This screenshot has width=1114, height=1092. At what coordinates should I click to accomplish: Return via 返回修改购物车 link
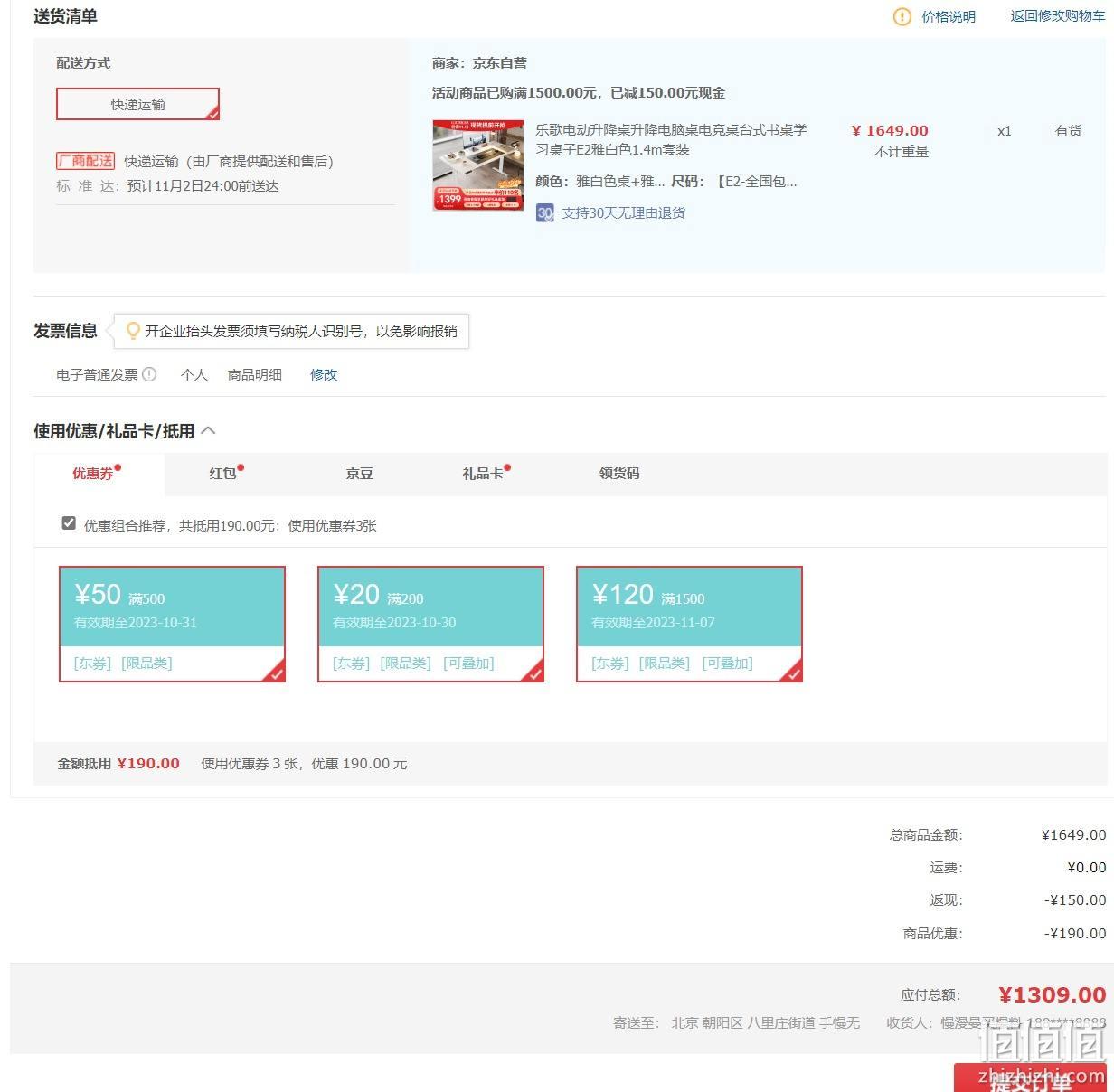coord(1057,16)
